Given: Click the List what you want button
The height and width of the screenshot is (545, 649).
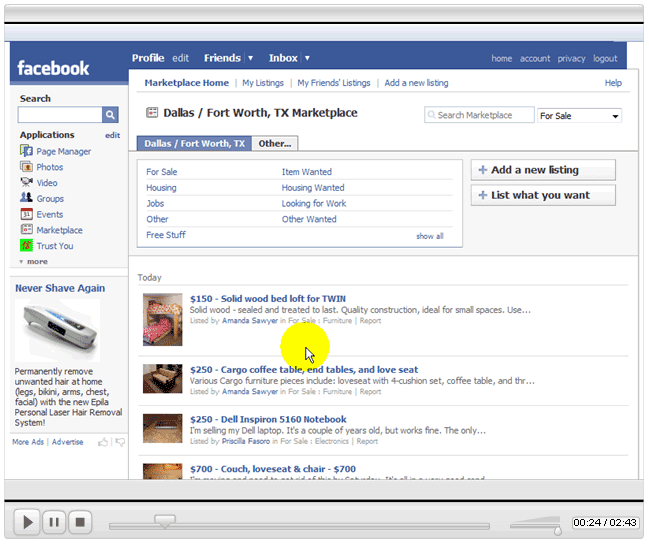Looking at the screenshot, I should [x=543, y=195].
